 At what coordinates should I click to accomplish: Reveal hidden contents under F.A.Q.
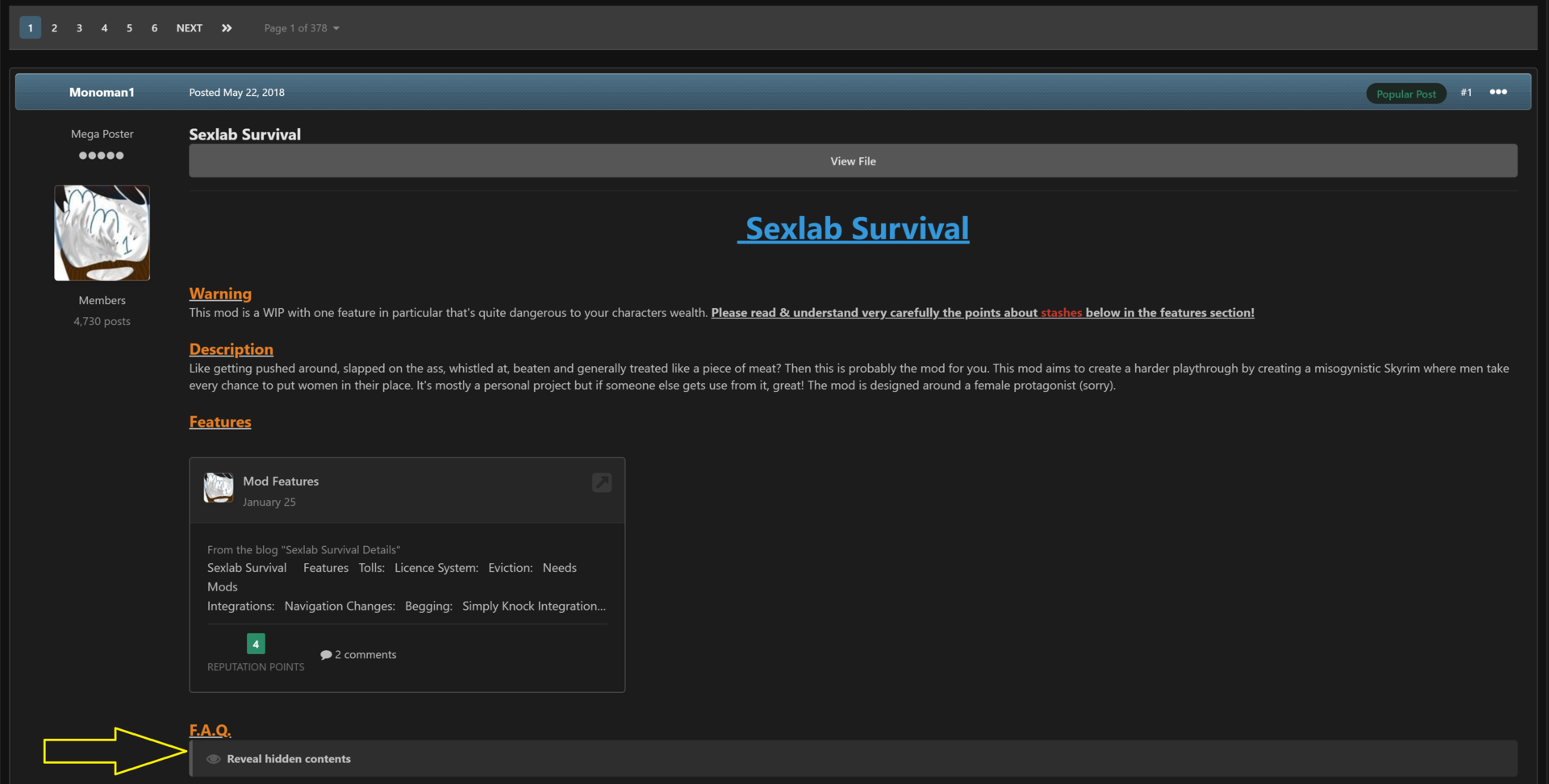853,759
